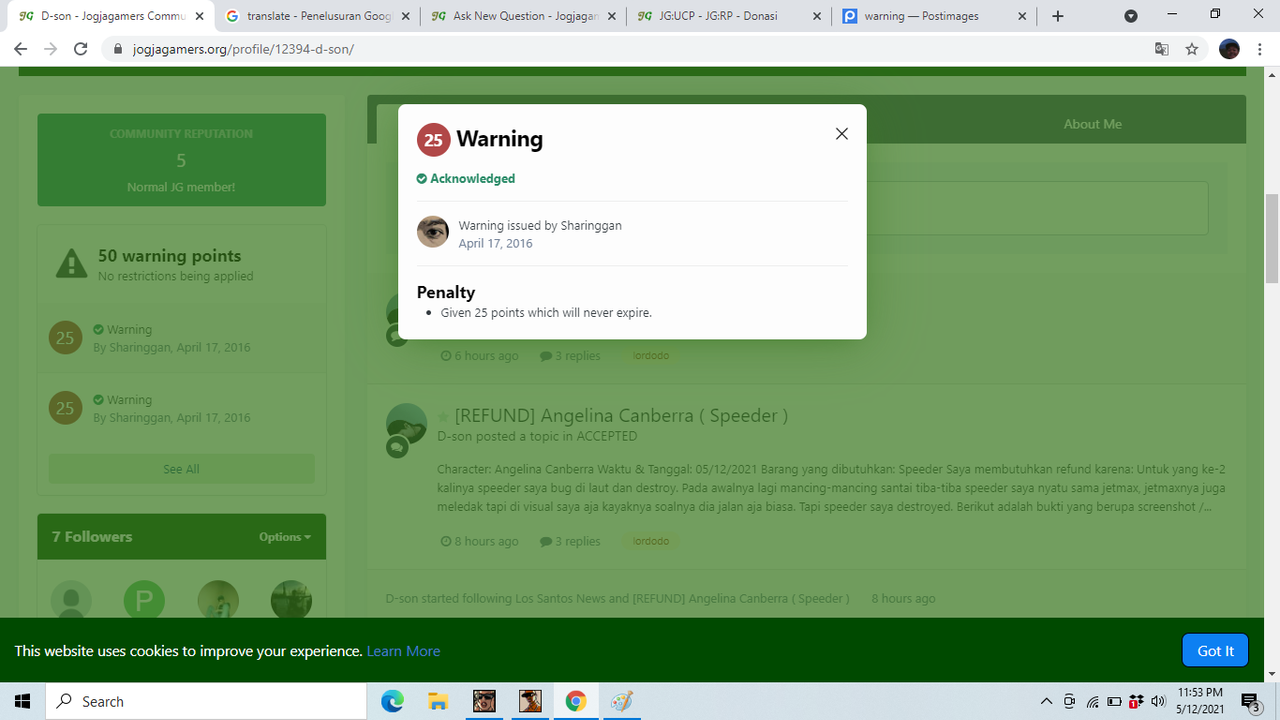
Task: Select the D-son Jogjagamers tab
Action: pos(108,16)
